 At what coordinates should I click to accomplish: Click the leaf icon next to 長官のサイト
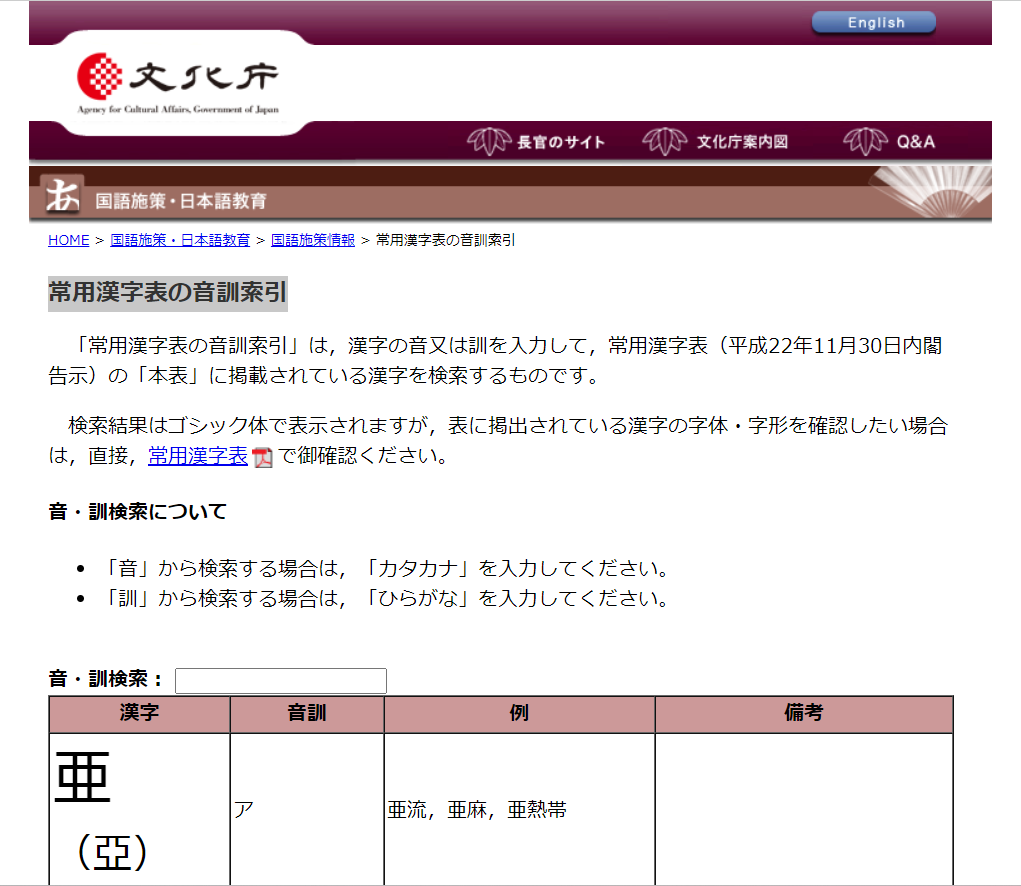489,141
